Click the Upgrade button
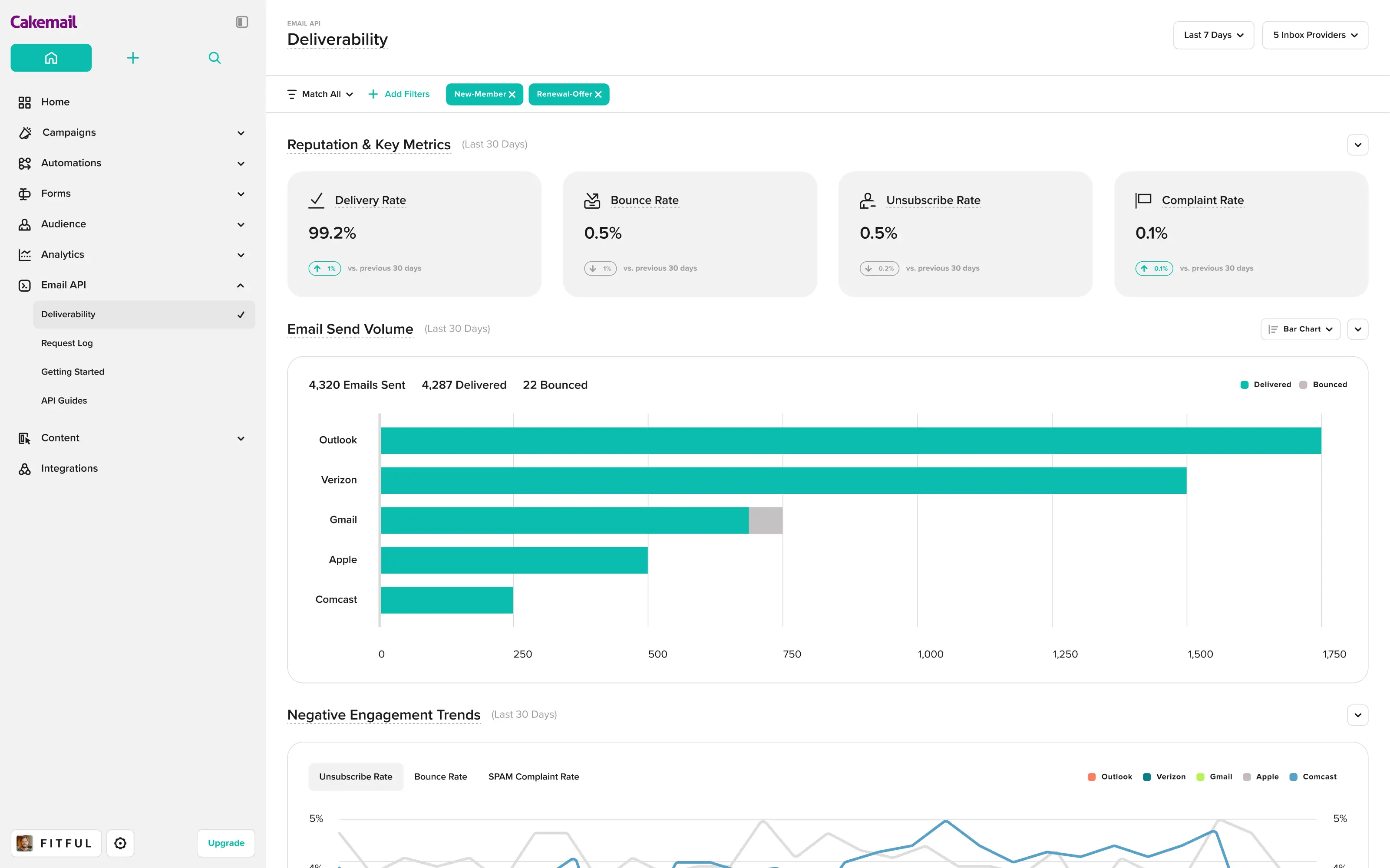This screenshot has width=1390, height=868. [x=226, y=843]
